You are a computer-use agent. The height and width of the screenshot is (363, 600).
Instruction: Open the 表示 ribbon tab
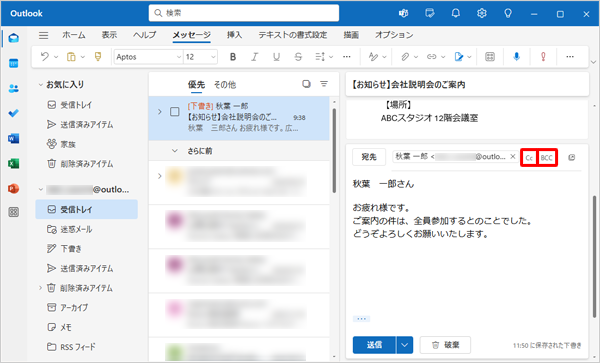109,35
